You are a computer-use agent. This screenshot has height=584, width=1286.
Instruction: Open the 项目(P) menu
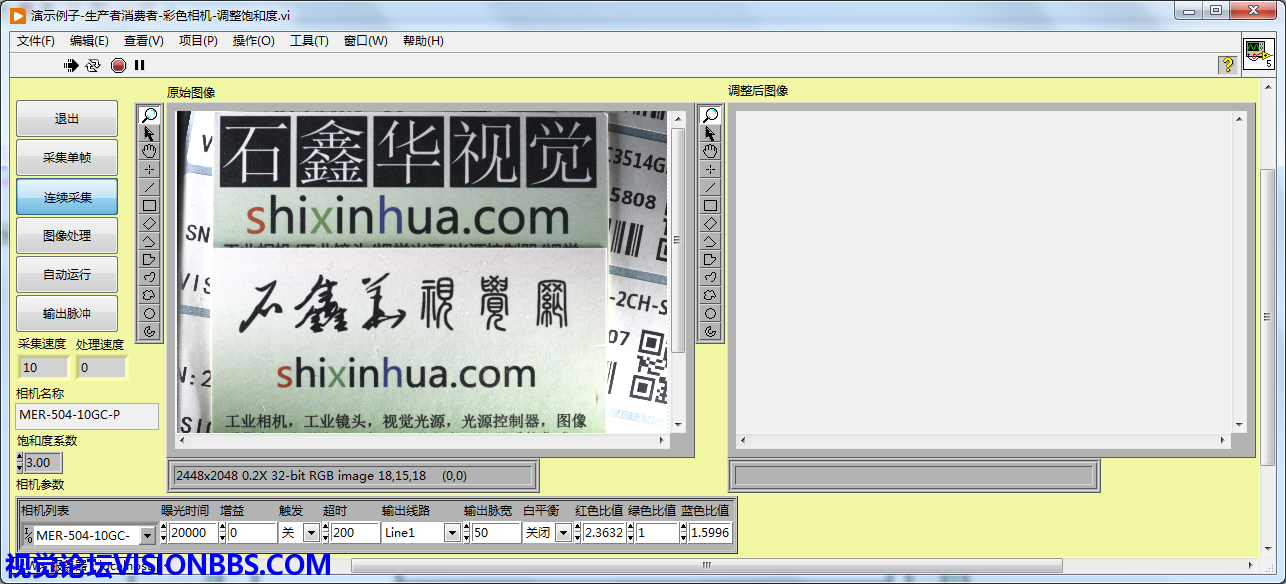198,41
